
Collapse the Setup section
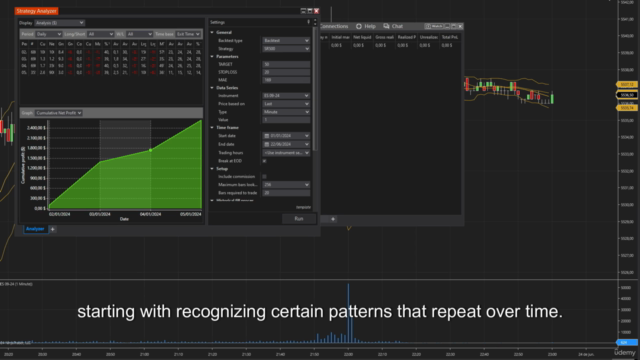(x=212, y=169)
